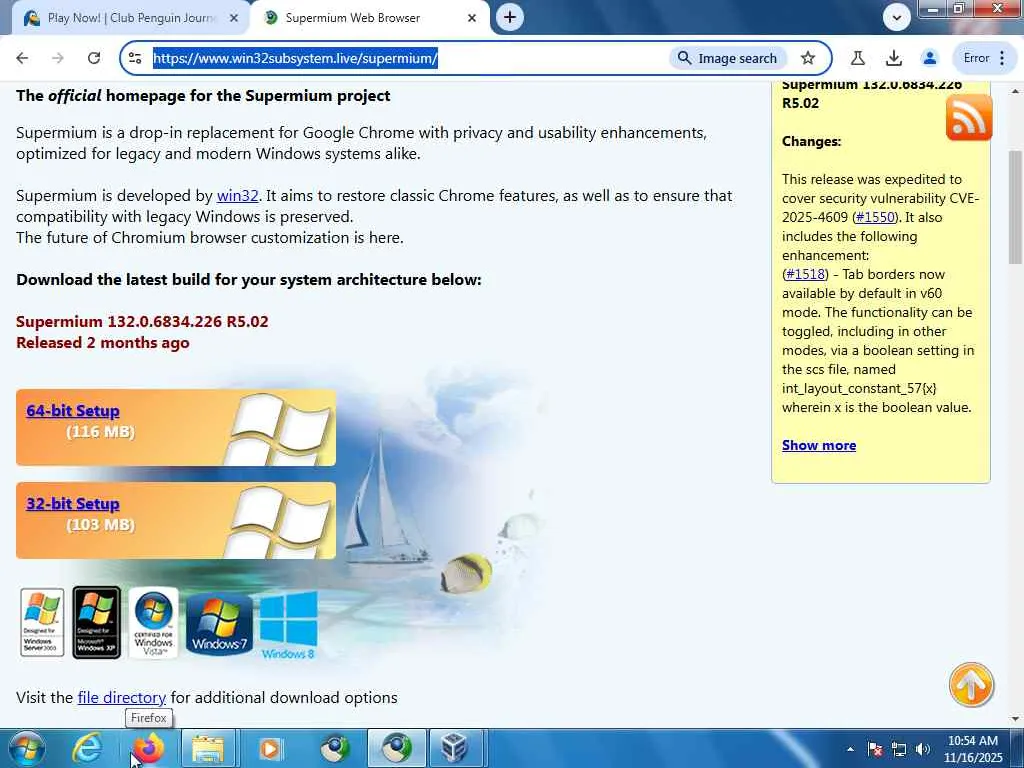The height and width of the screenshot is (768, 1024).
Task: Open Action Center flag tray icon
Action: tap(875, 749)
